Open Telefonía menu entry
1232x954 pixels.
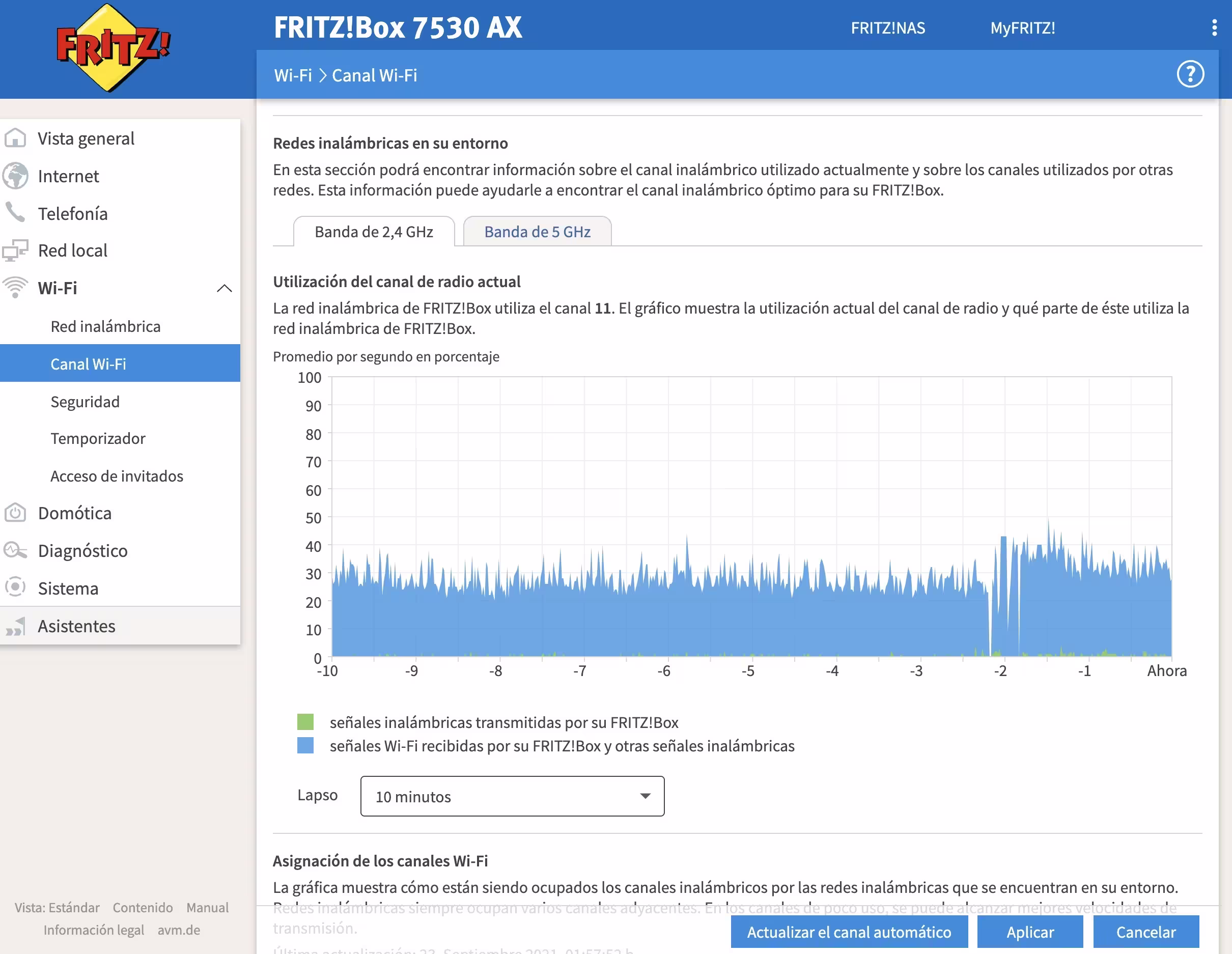pos(120,213)
